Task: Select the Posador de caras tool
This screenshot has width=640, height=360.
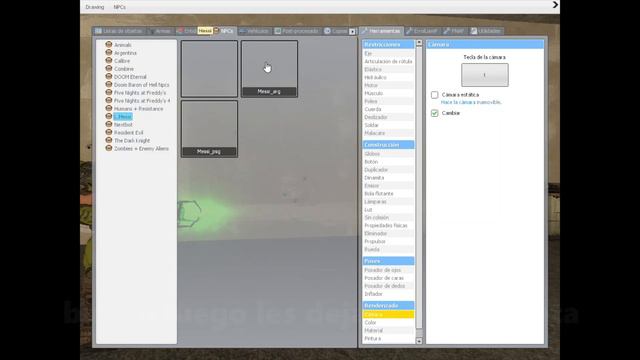Action: 388,278
